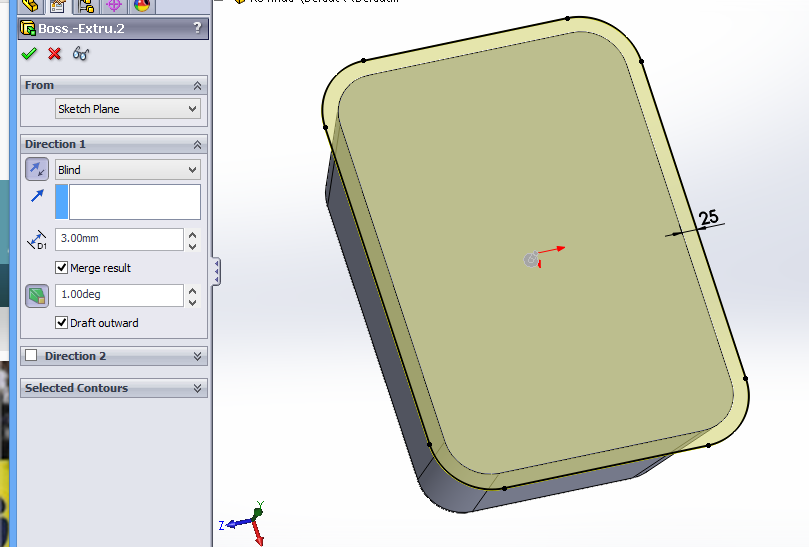The width and height of the screenshot is (809, 547).
Task: Click the direction of extrusion selection box
Action: pos(134,202)
